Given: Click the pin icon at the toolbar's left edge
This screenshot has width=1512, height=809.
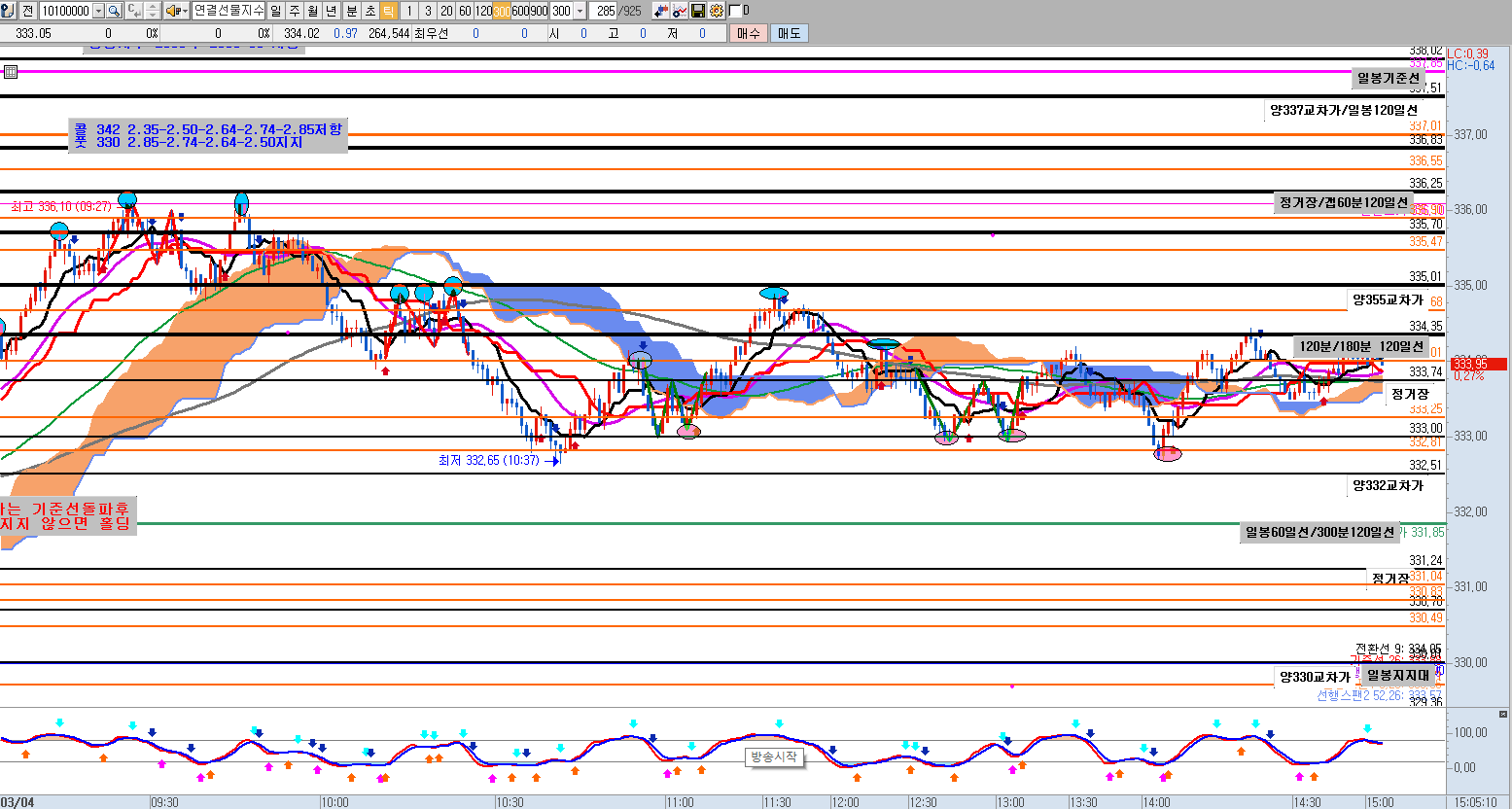Looking at the screenshot, I should coord(7,11).
